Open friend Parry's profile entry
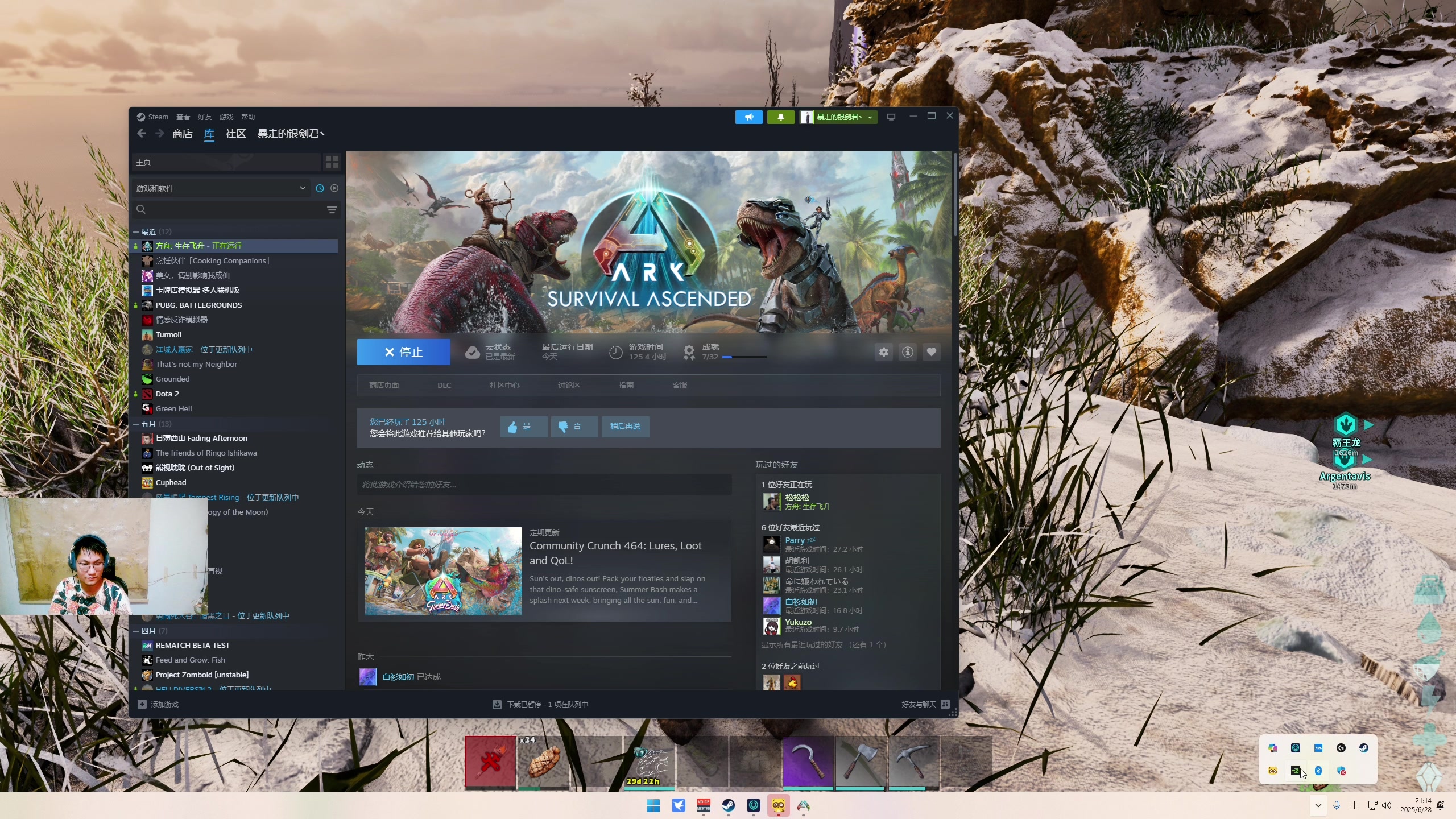The height and width of the screenshot is (819, 1456). [x=812, y=544]
